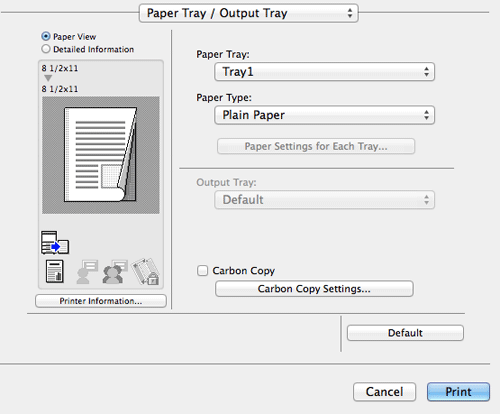Viewport: 500px width, 414px height.
Task: Click the gray size arrow between paper sizes
Action: [x=48, y=78]
